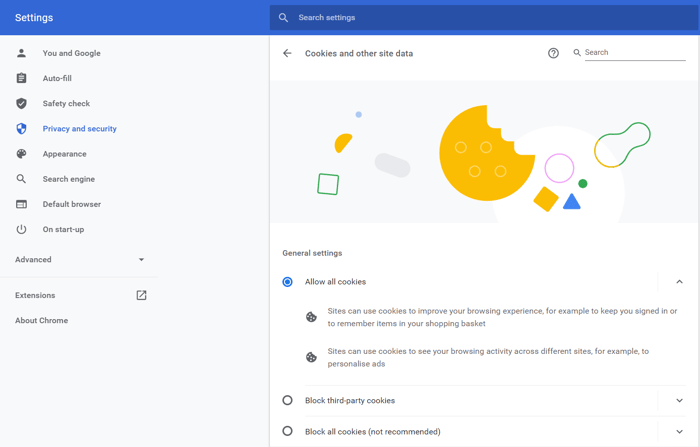This screenshot has height=447, width=700.
Task: Select the Allow all cookies radio button
Action: pos(288,282)
